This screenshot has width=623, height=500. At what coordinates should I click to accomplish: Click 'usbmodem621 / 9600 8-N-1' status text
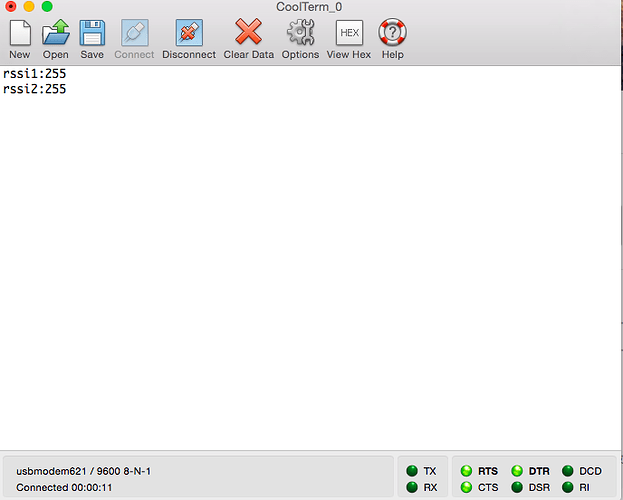pyautogui.click(x=83, y=471)
